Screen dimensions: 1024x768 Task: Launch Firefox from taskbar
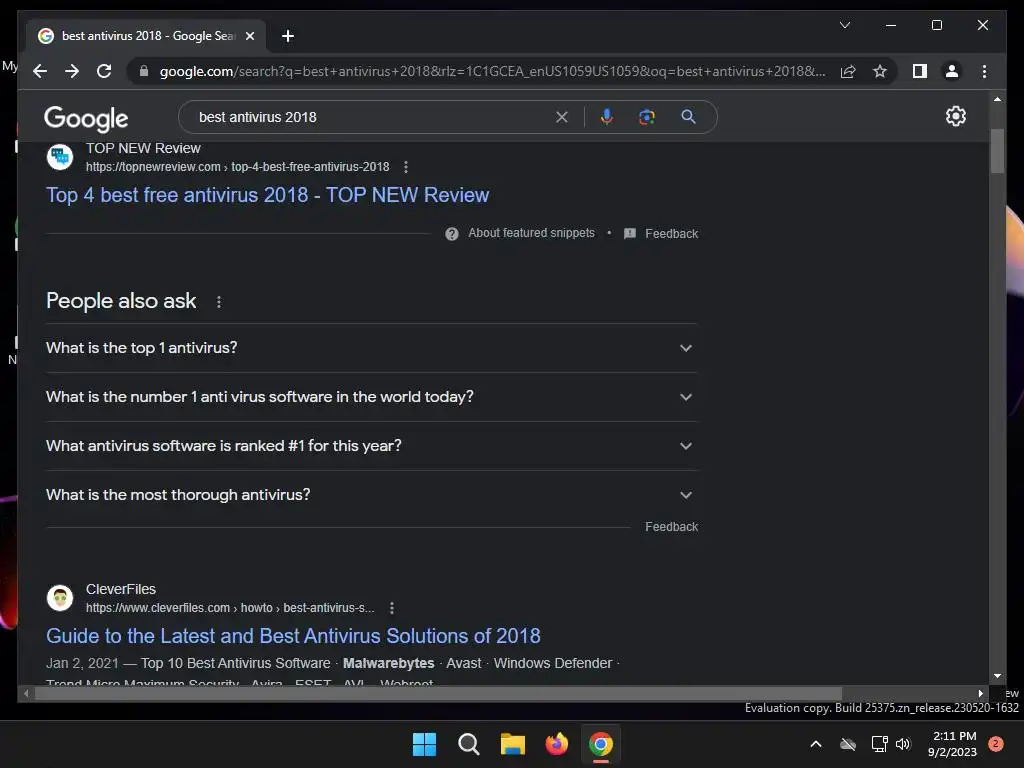[556, 744]
